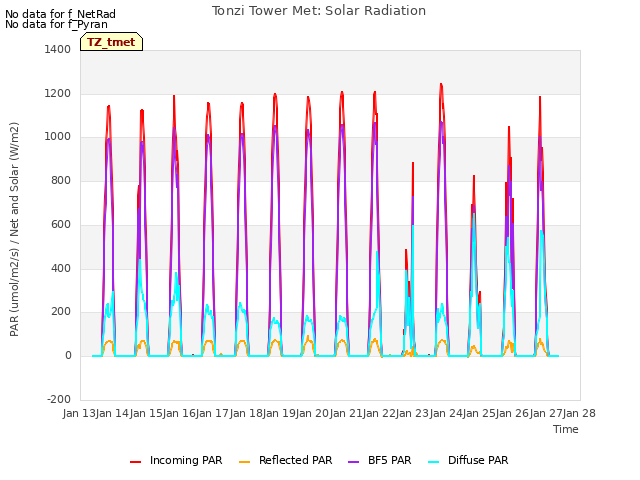Click the Jan 28 x-axis tick label
The width and height of the screenshot is (640, 480).
click(579, 413)
